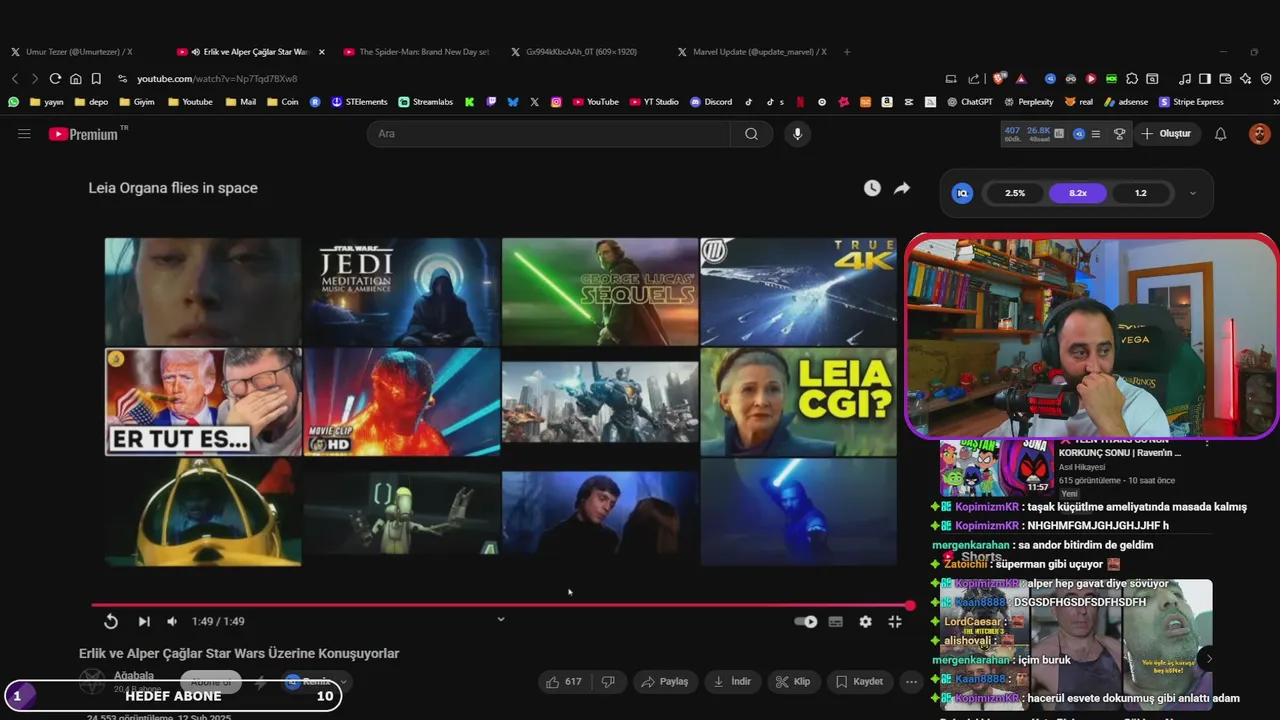Play the LEIA CGI? suggested video

798,402
